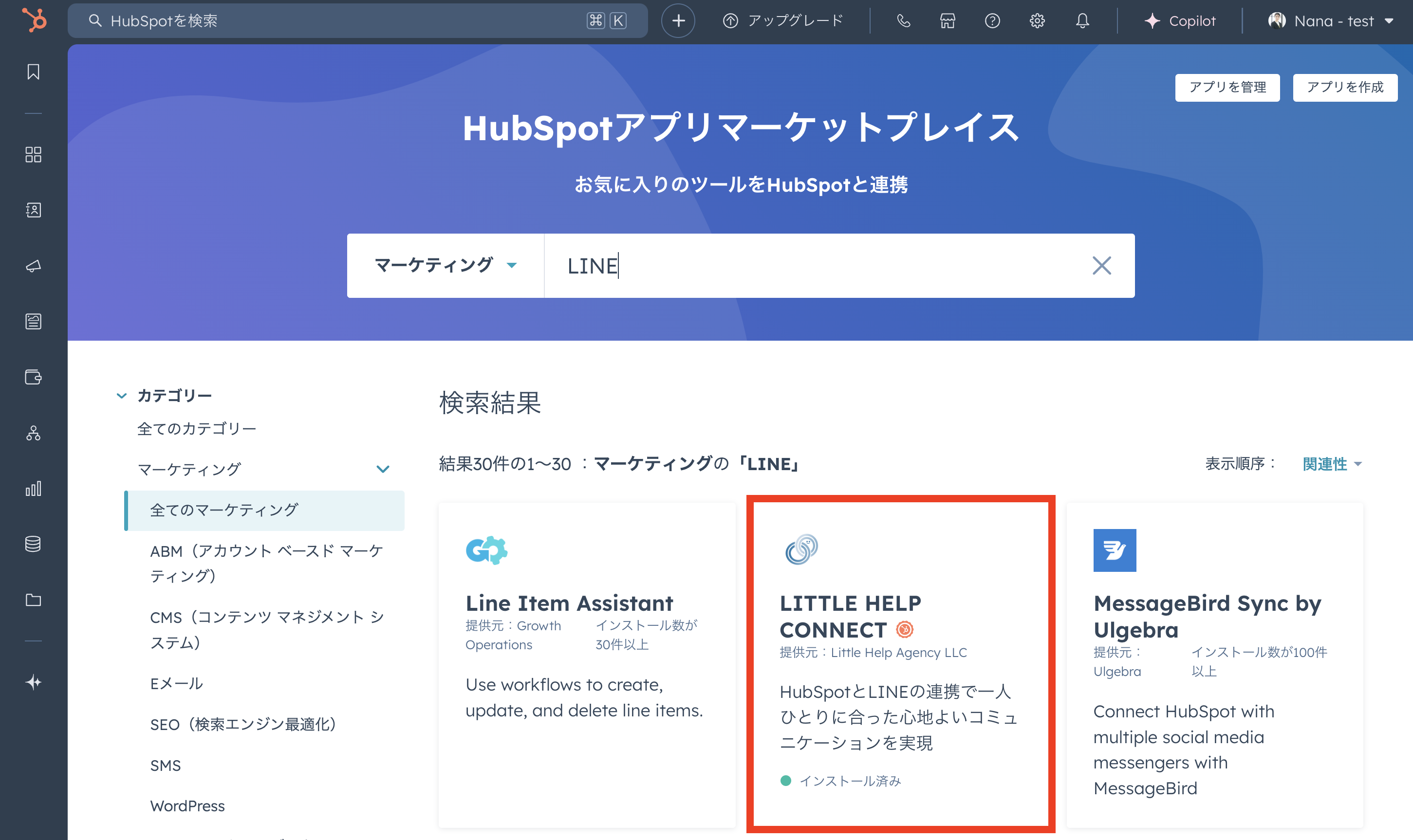Click the plus quick-create button
This screenshot has height=840, width=1413.
(x=678, y=21)
